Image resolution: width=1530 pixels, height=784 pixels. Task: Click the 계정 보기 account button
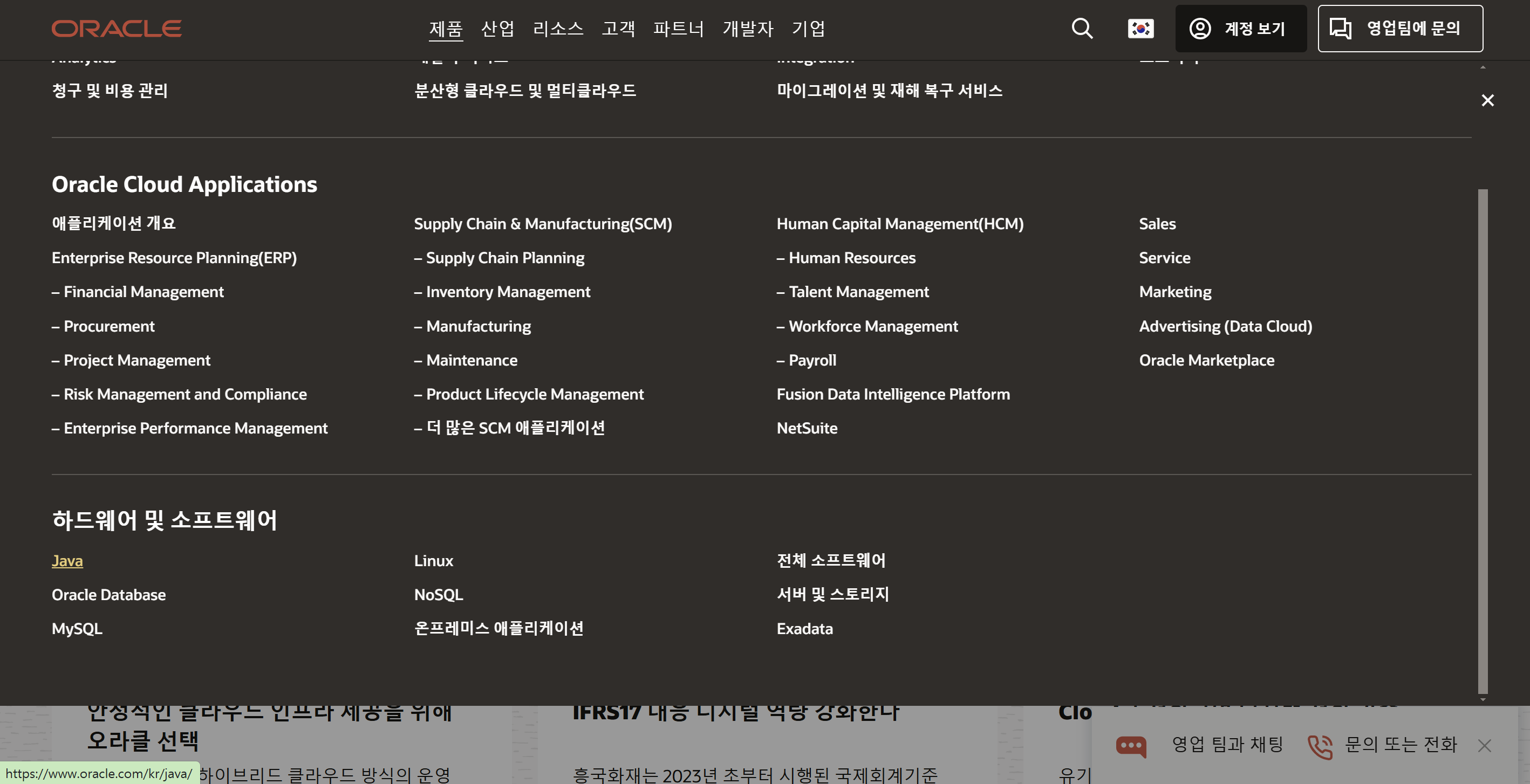[1240, 29]
